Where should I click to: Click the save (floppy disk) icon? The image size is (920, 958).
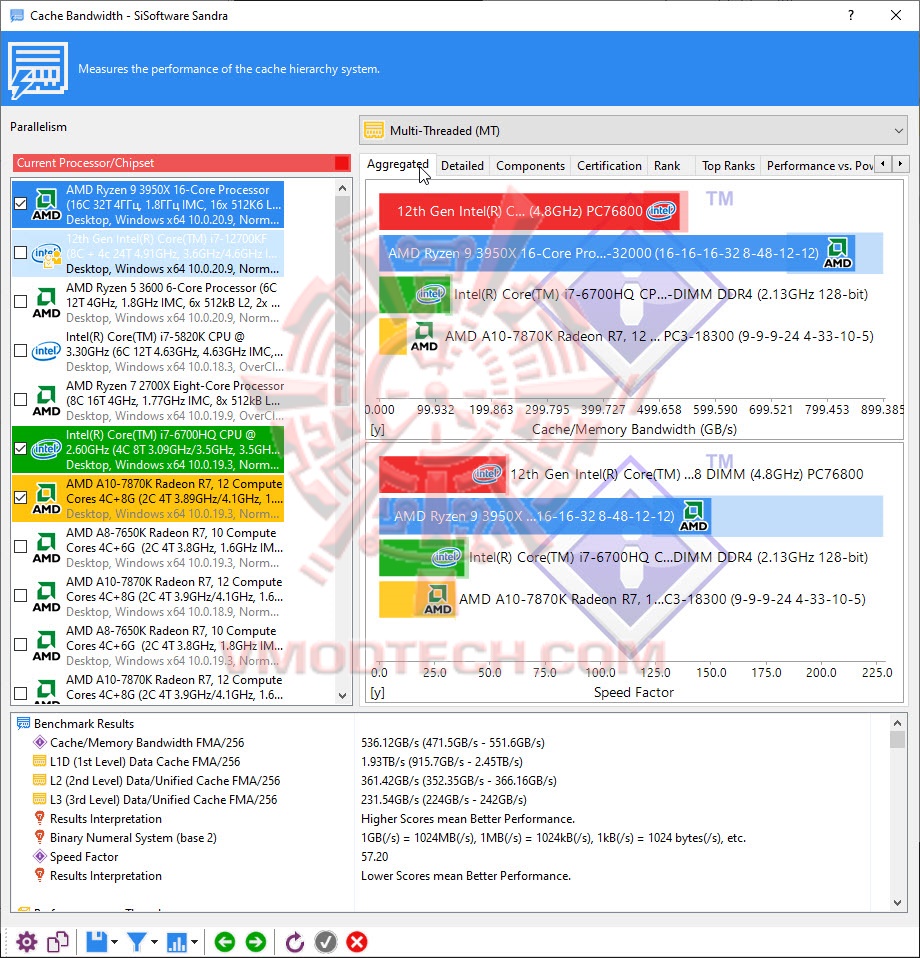(x=97, y=942)
